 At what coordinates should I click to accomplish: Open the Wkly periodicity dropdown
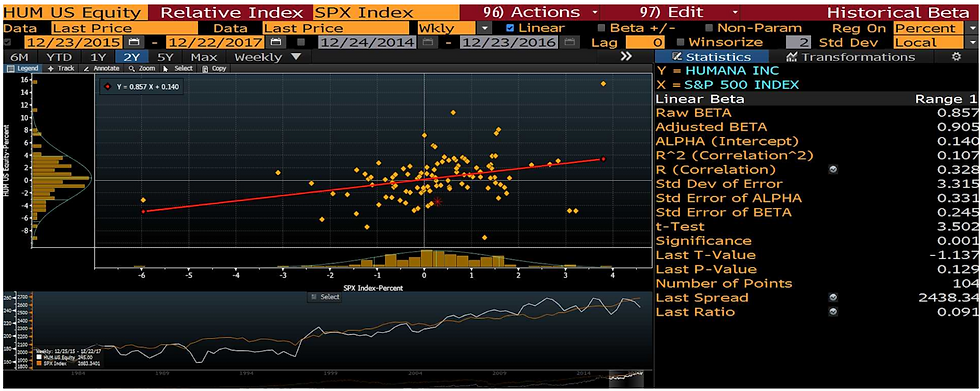(x=484, y=28)
